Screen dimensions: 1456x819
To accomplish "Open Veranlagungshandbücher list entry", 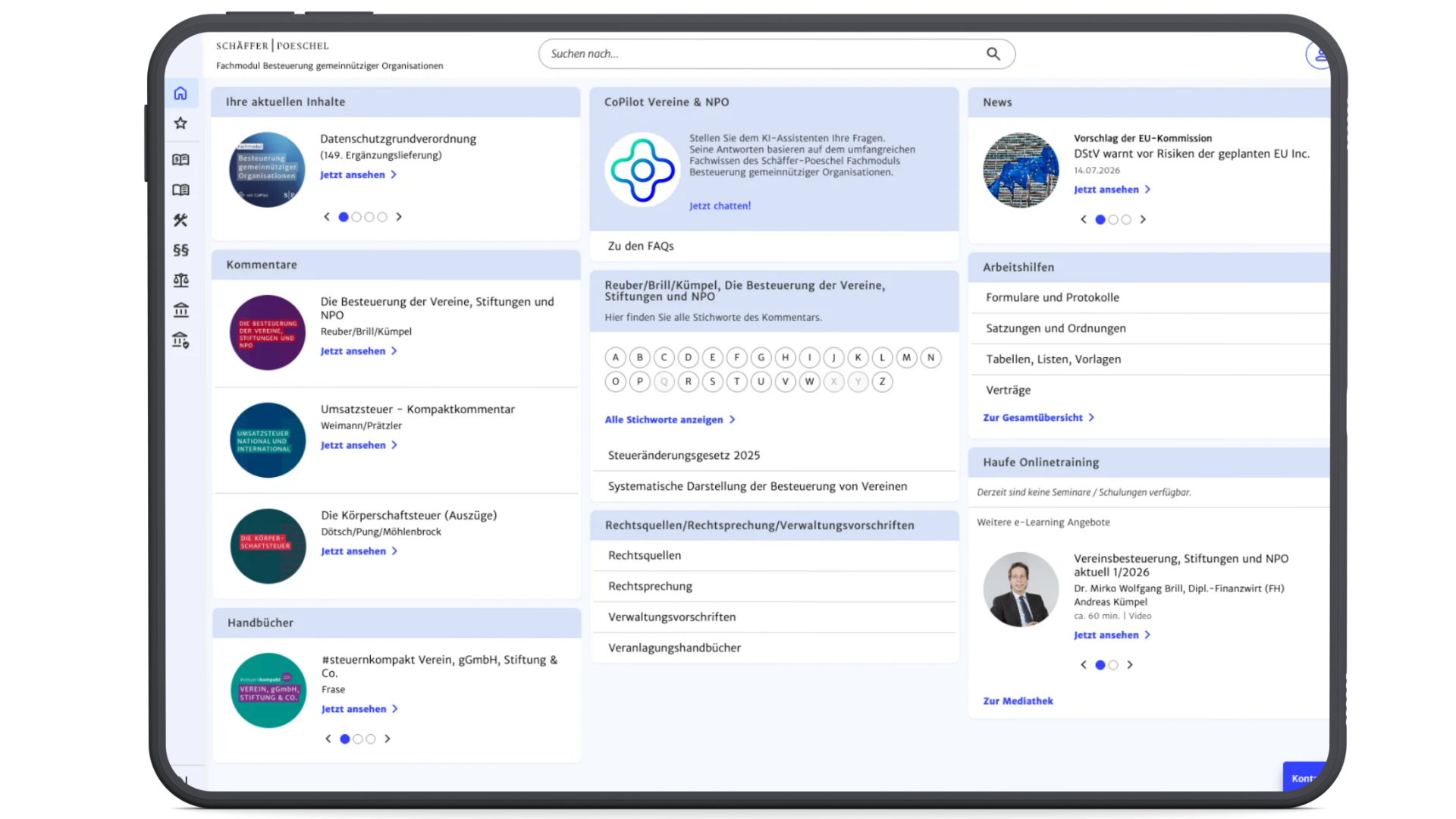I will coord(774,648).
